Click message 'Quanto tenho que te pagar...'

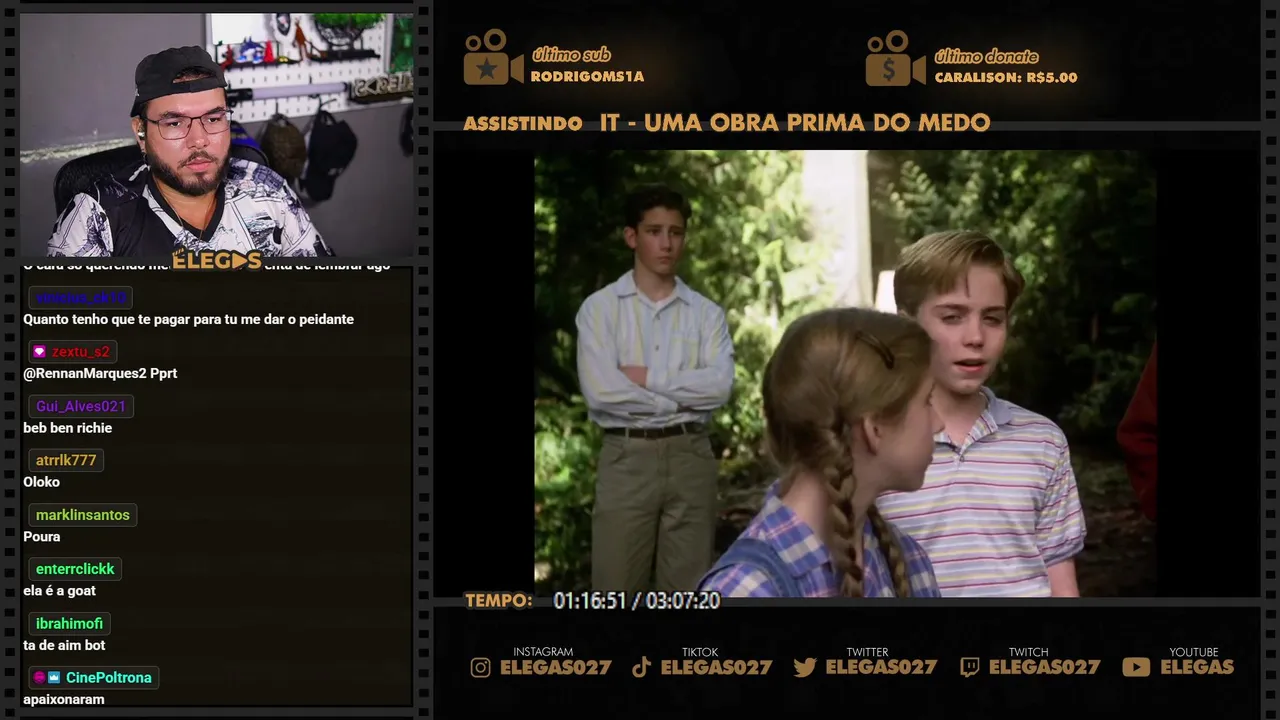coord(189,319)
